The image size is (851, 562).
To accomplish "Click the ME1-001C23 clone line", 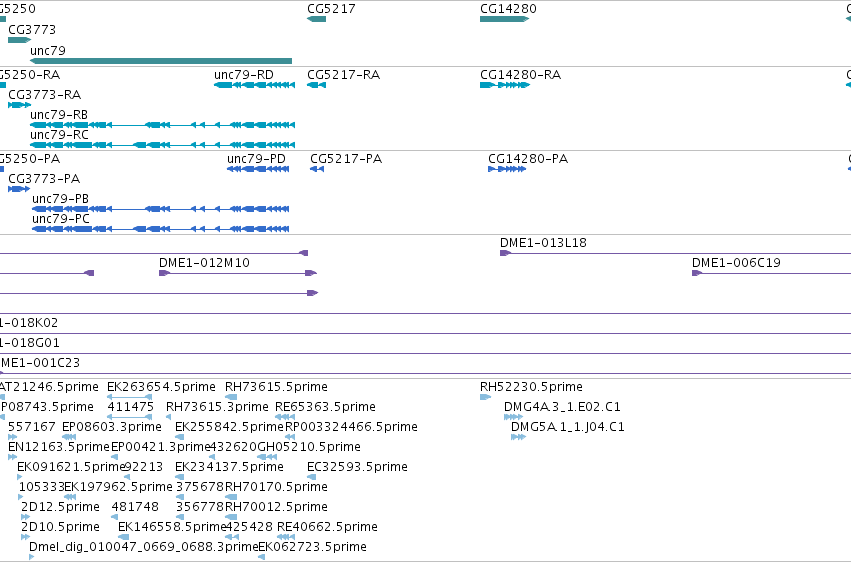I will pos(426,373).
